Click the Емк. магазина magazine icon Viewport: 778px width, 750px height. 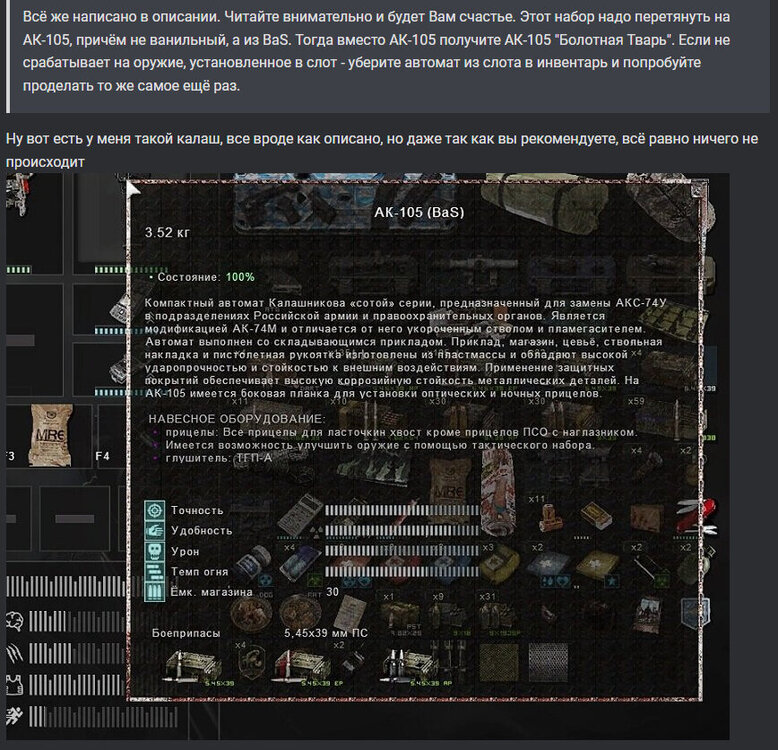[x=155, y=591]
